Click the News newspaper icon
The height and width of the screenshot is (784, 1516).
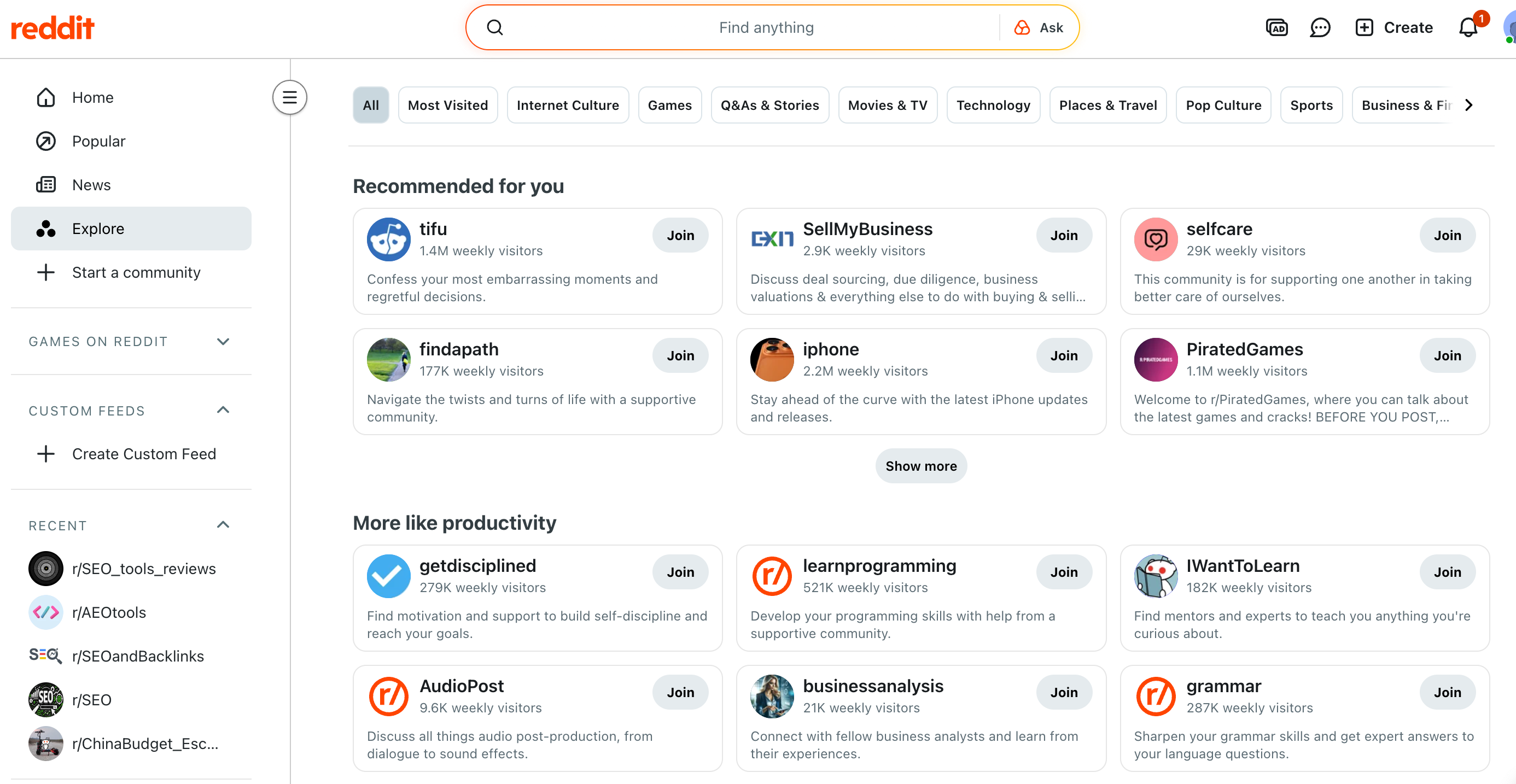(46, 185)
